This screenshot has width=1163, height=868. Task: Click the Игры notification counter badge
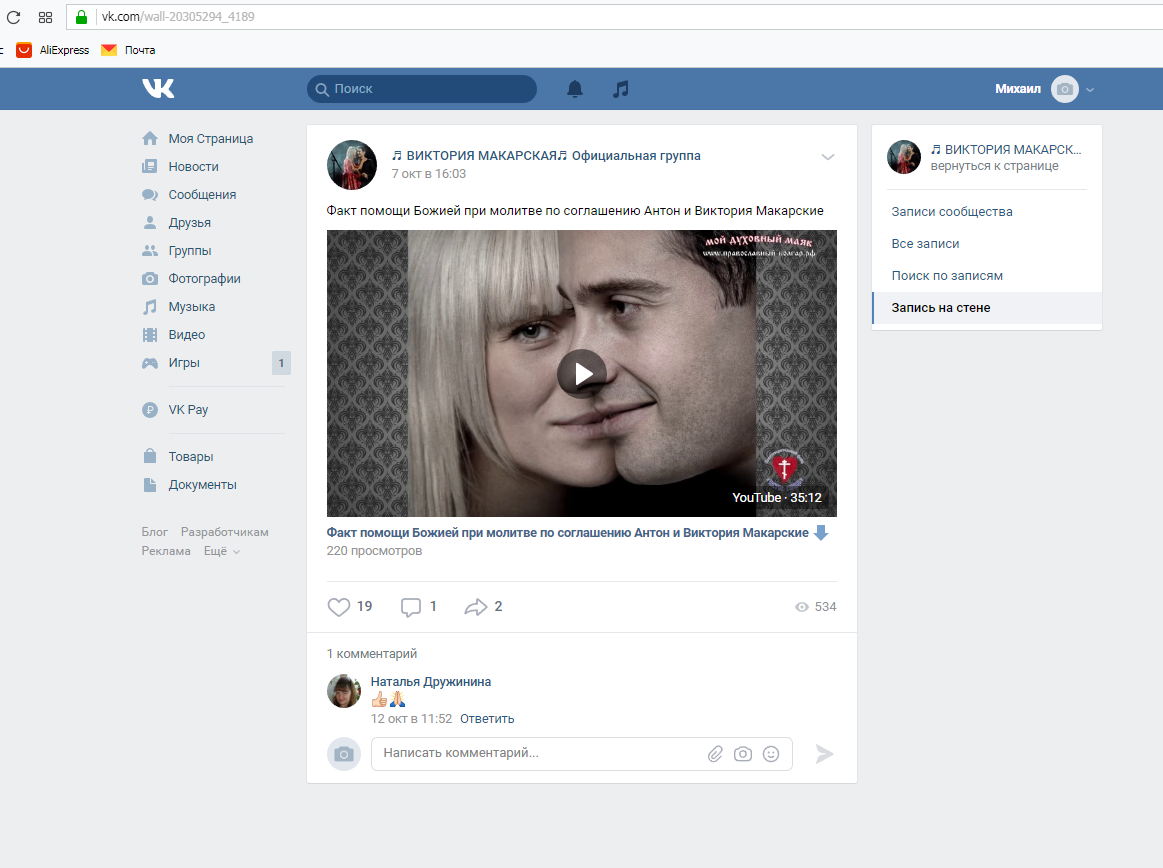pos(281,363)
